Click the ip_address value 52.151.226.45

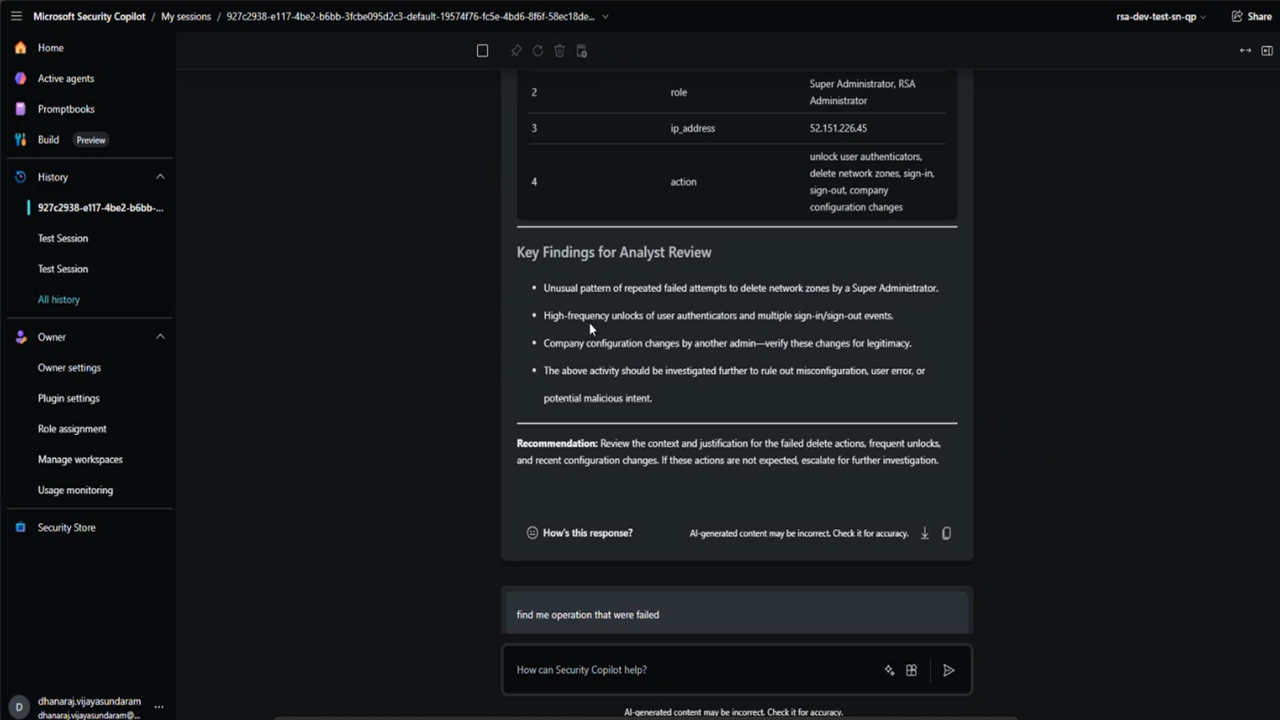pos(838,128)
